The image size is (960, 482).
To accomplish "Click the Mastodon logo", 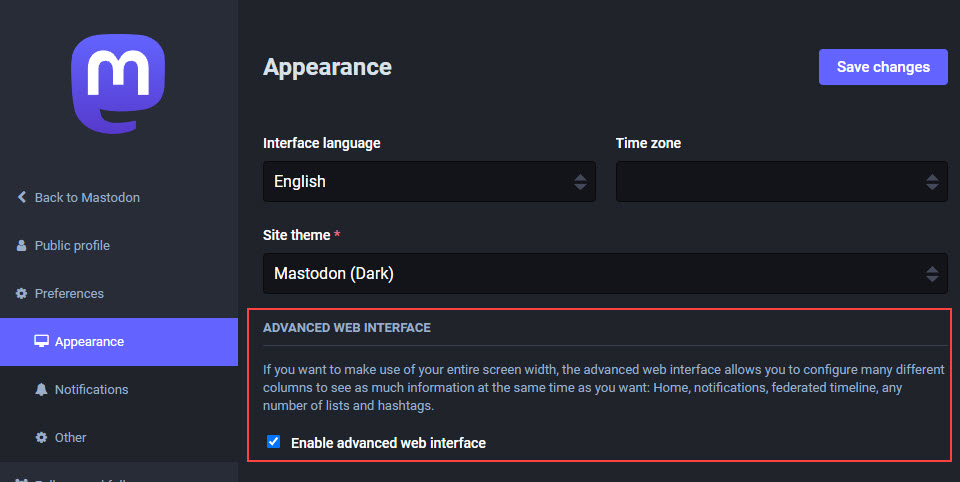I will pyautogui.click(x=118, y=84).
